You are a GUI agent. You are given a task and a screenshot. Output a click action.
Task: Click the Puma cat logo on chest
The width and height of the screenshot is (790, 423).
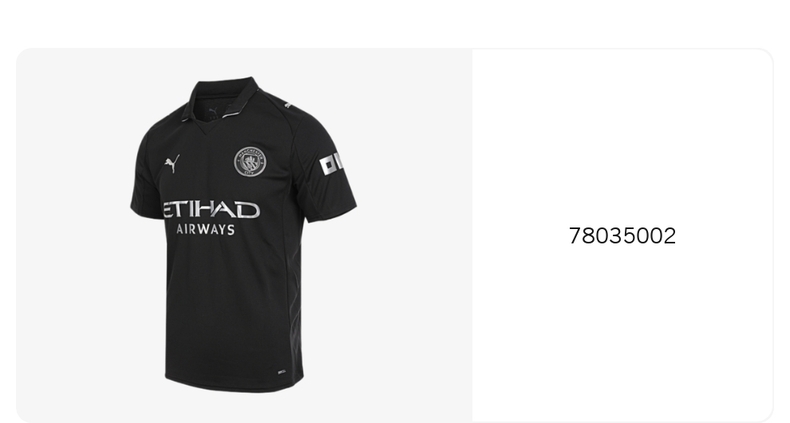coord(172,164)
